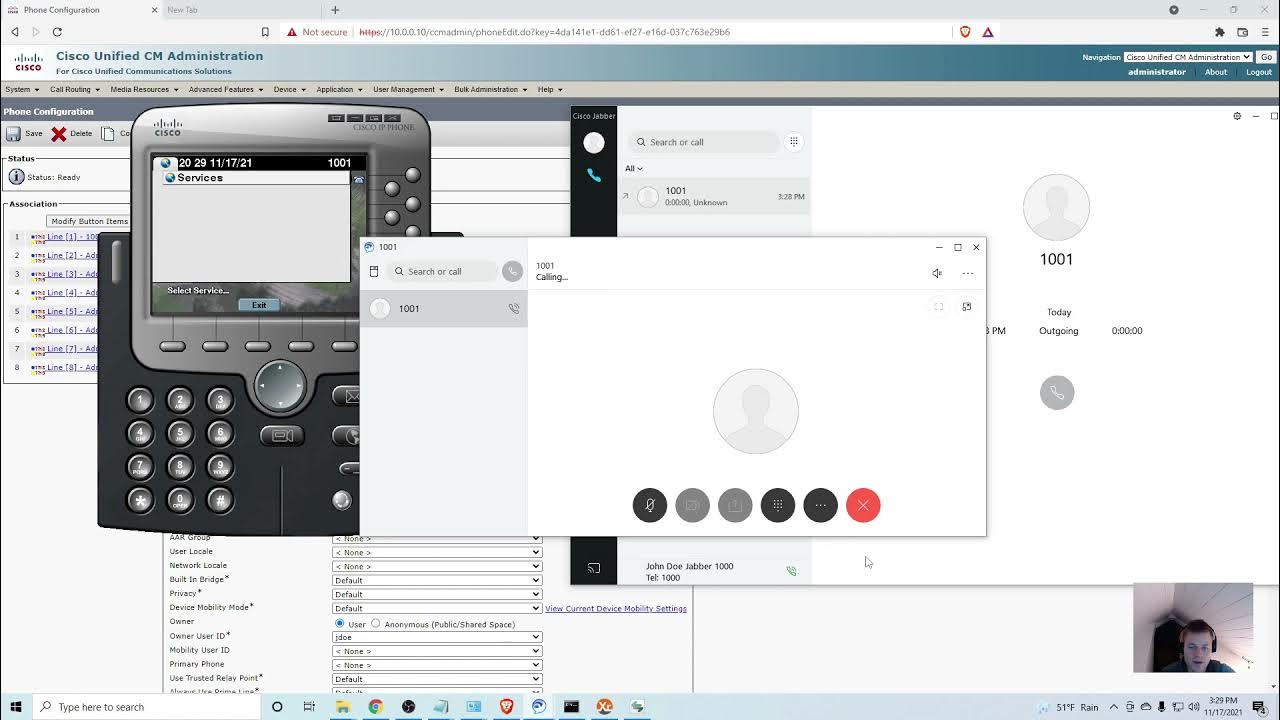Click Exit softkey on IP phone screen
The width and height of the screenshot is (1280, 720).
259,305
